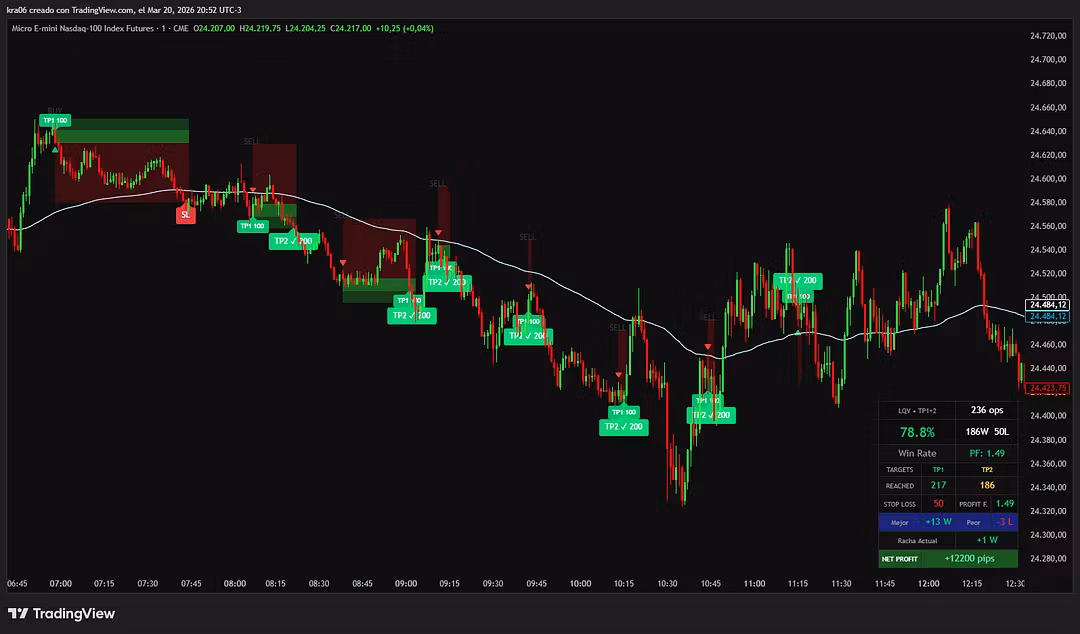Click the low value L24.204,25
Screen dimensions: 1080x634
point(305,28)
